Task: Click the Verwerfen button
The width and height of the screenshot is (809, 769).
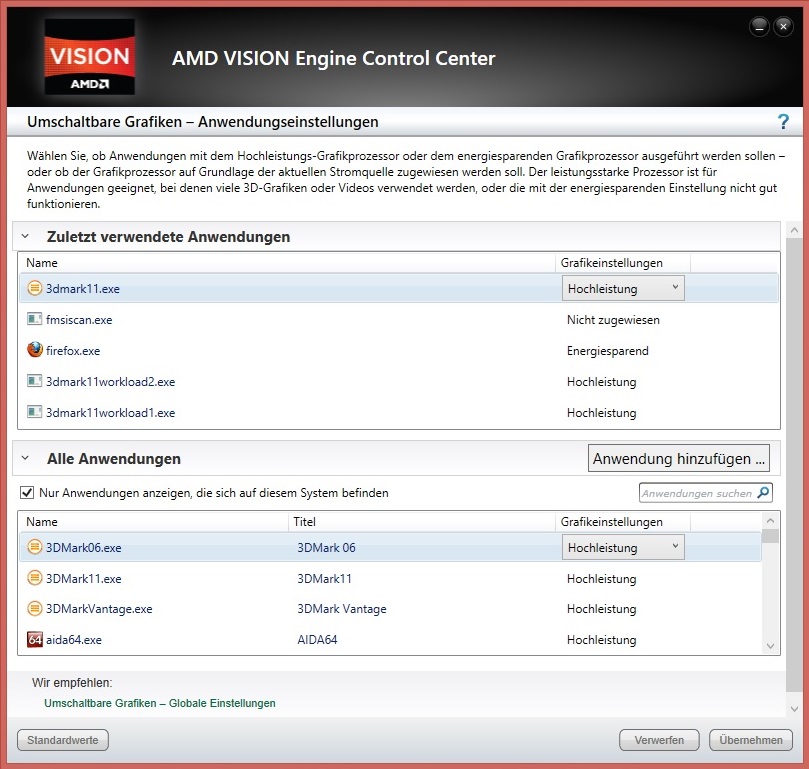Action: pos(659,740)
